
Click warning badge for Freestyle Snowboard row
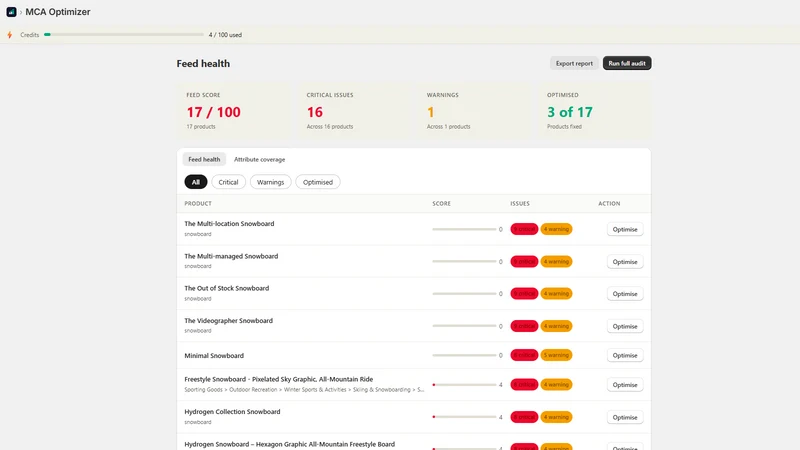556,385
